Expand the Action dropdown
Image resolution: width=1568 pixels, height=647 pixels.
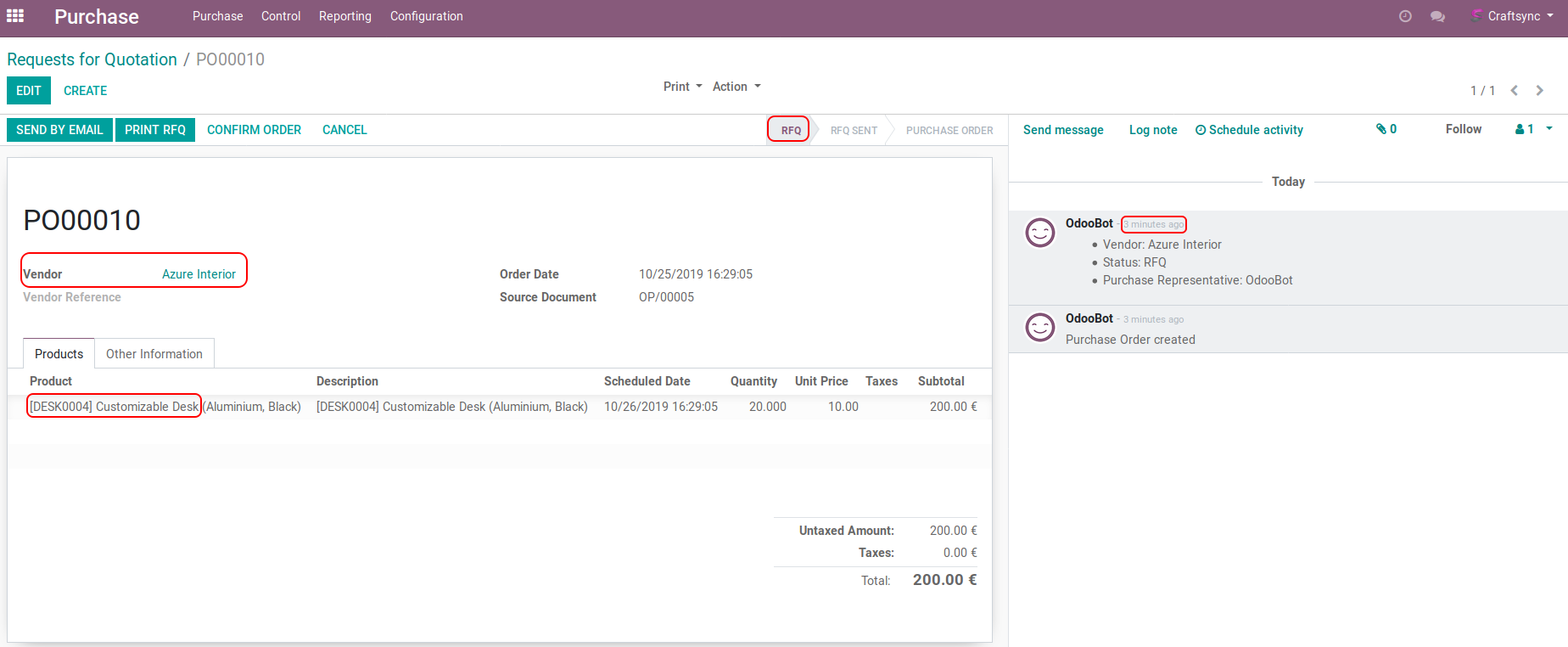[736, 87]
